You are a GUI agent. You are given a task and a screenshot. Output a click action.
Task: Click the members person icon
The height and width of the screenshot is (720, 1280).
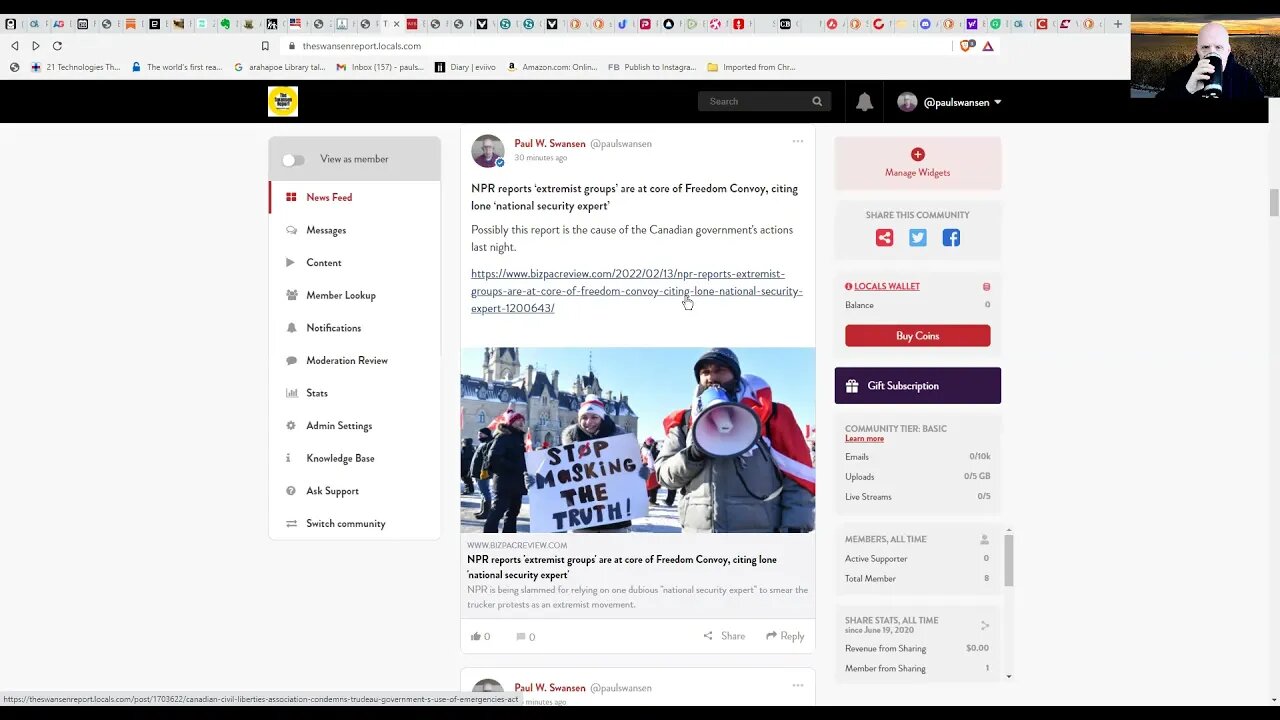tap(985, 540)
